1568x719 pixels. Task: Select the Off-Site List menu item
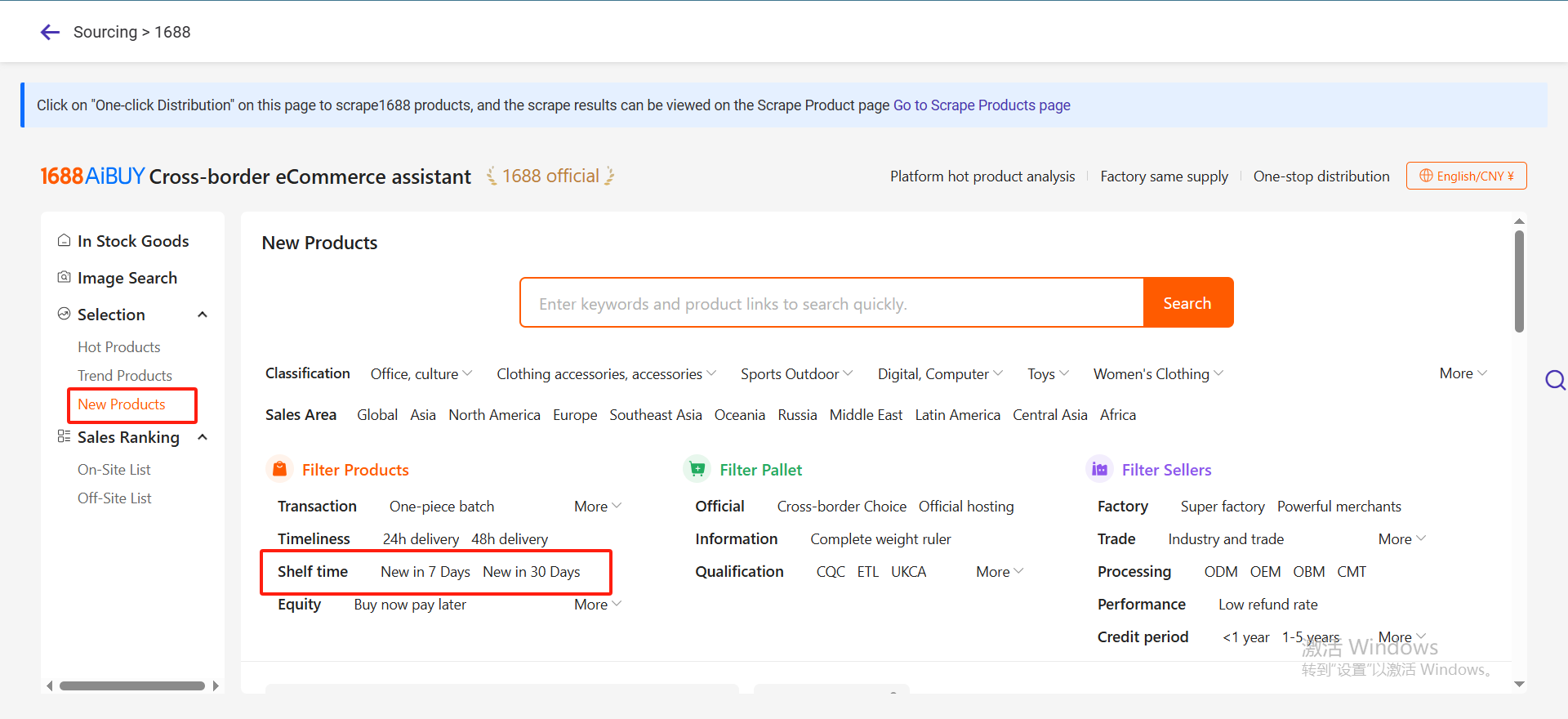tap(114, 498)
